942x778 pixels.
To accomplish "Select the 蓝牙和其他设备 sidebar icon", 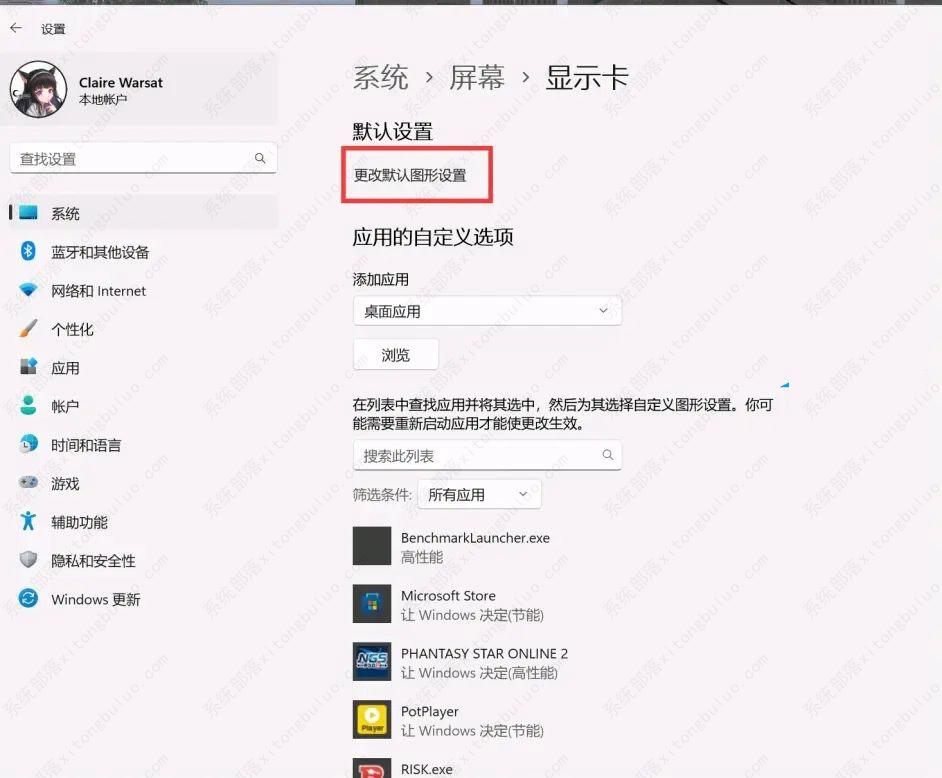I will [29, 252].
